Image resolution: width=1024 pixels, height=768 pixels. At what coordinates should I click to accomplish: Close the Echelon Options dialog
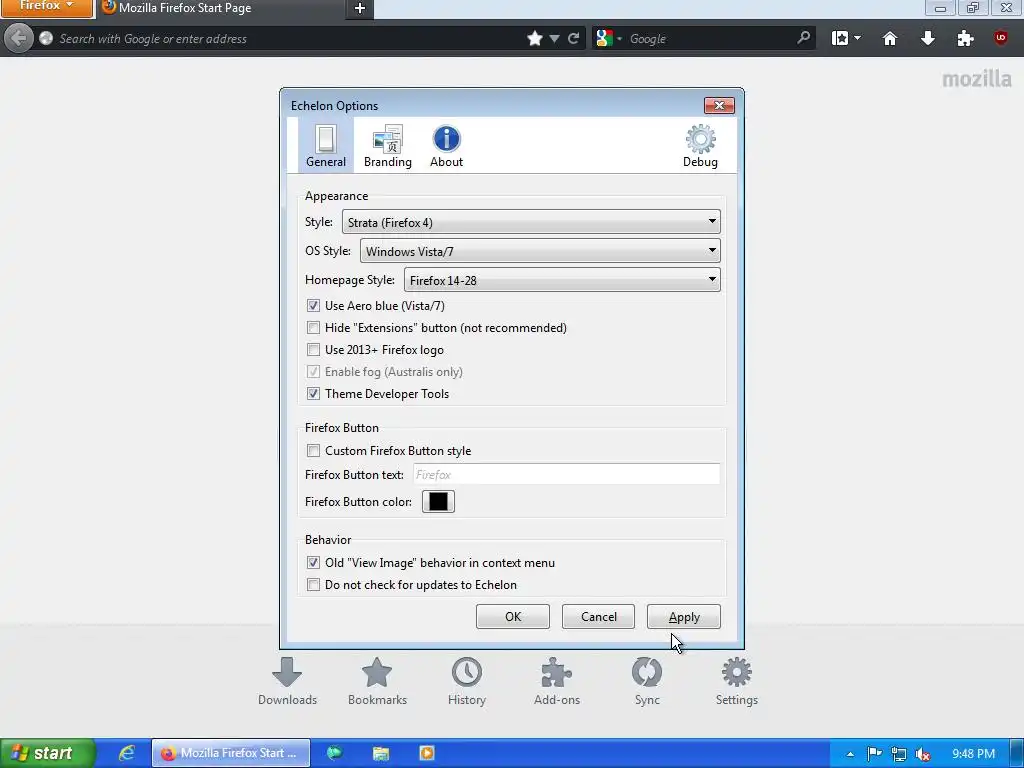click(x=719, y=105)
